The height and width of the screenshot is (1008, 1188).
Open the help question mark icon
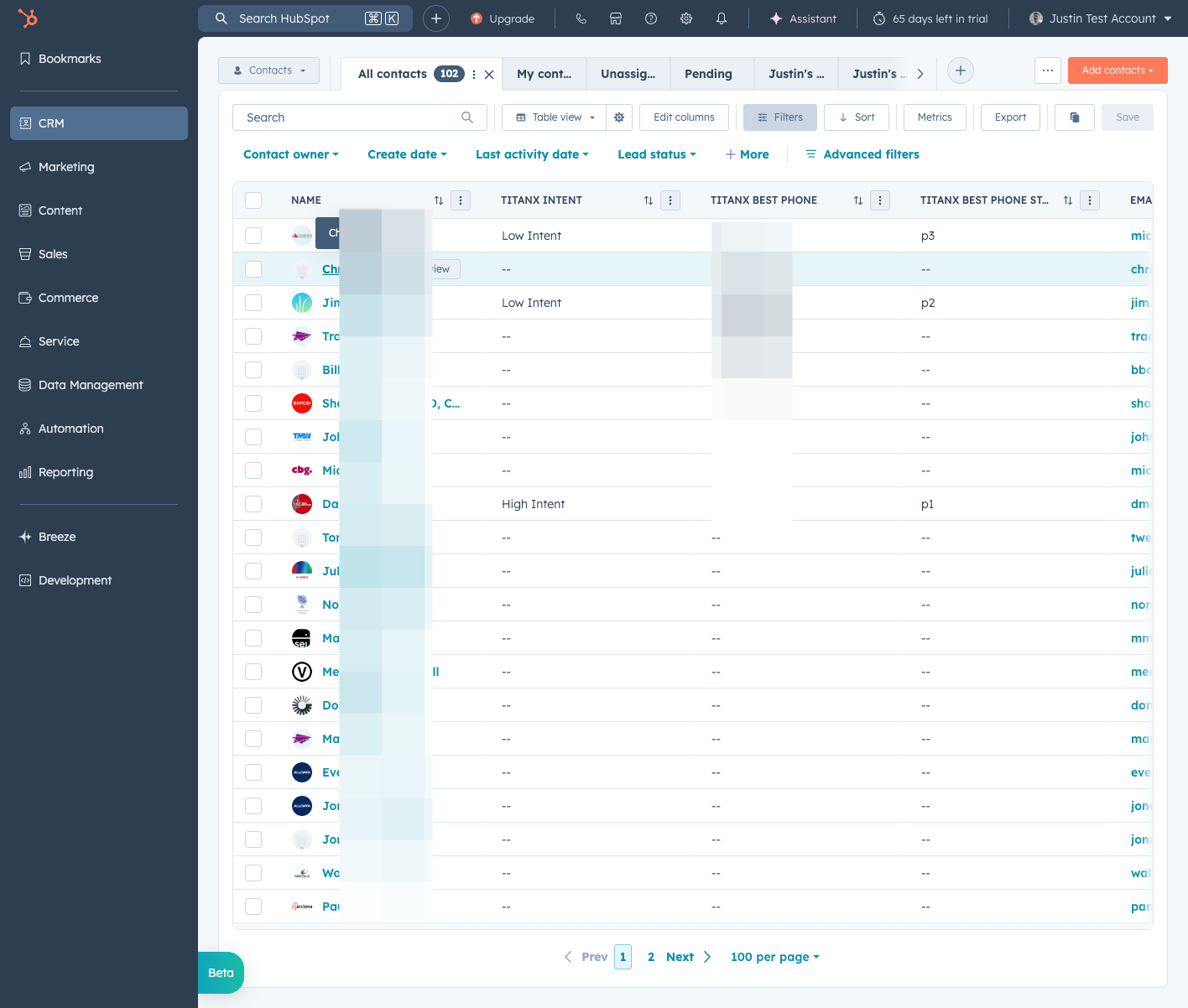click(x=651, y=18)
